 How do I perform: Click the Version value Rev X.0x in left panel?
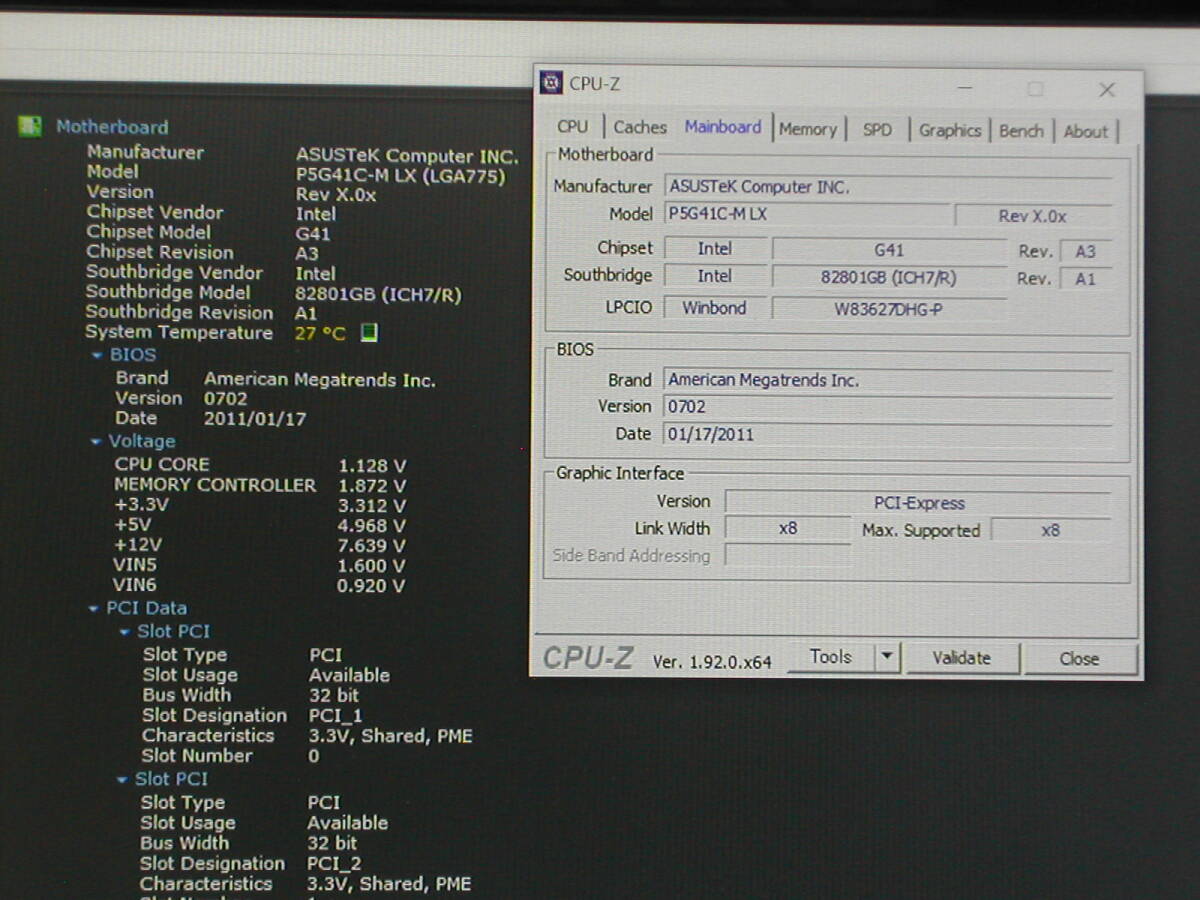click(336, 195)
